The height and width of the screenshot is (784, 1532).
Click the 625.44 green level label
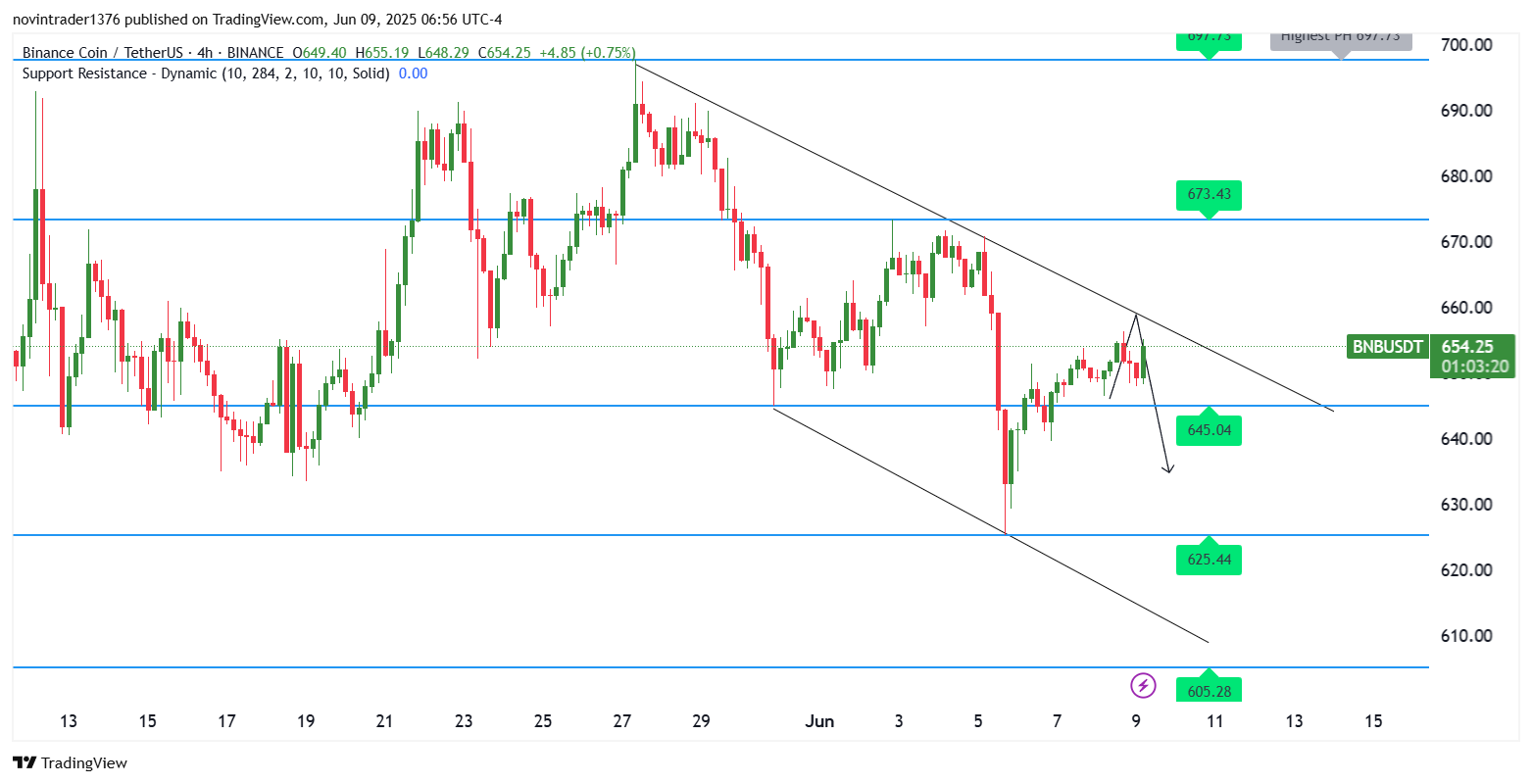pyautogui.click(x=1210, y=558)
